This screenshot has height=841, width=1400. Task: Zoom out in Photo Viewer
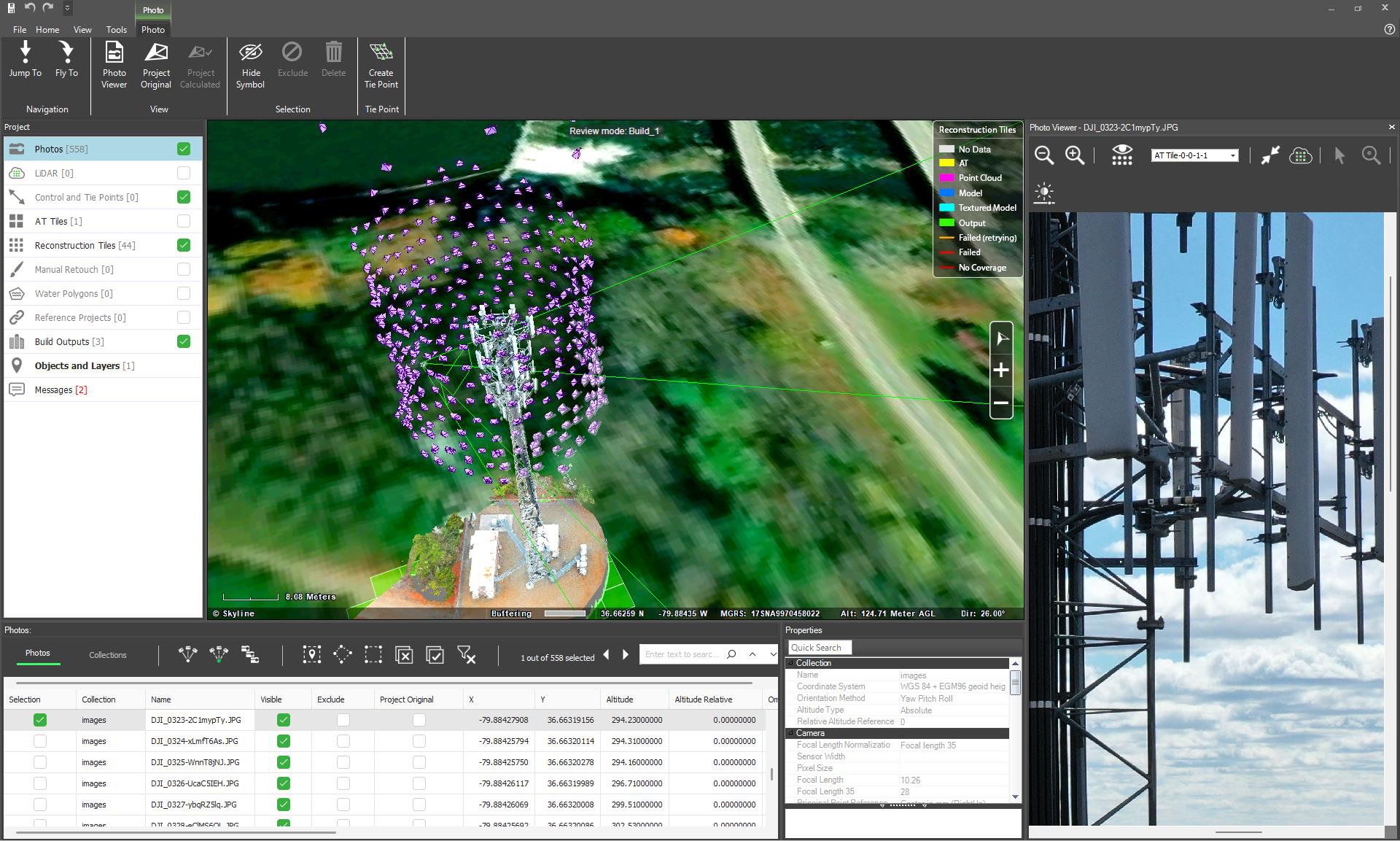pos(1044,155)
